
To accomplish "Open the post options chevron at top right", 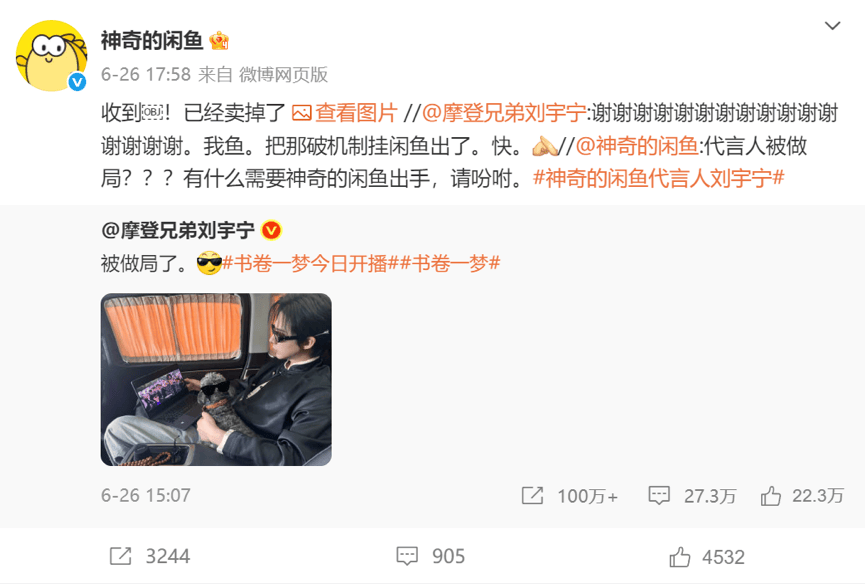I will pyautogui.click(x=832, y=25).
